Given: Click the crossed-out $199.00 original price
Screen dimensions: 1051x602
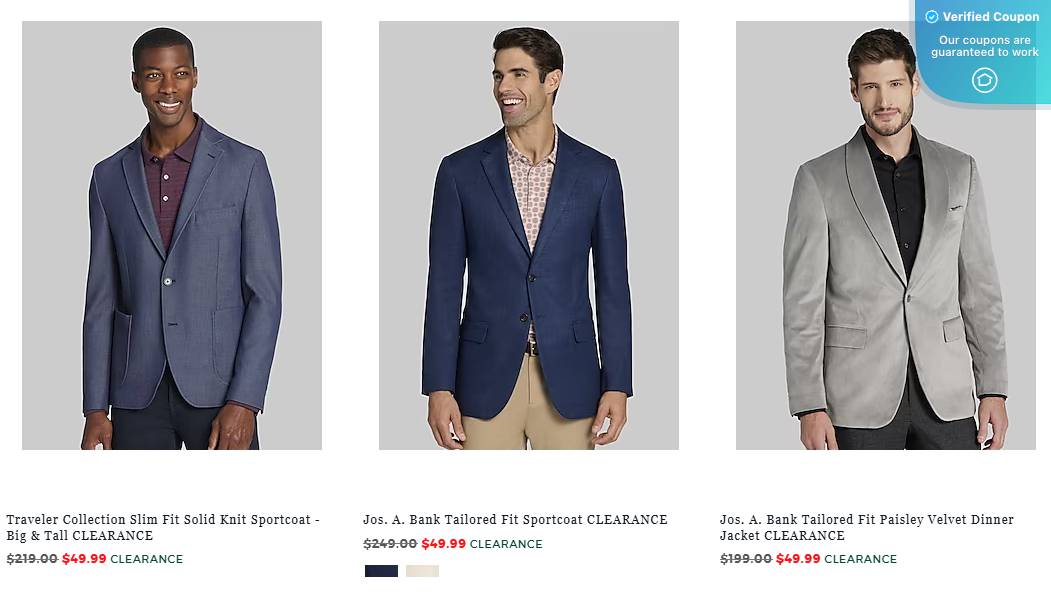Looking at the screenshot, I should click(746, 559).
